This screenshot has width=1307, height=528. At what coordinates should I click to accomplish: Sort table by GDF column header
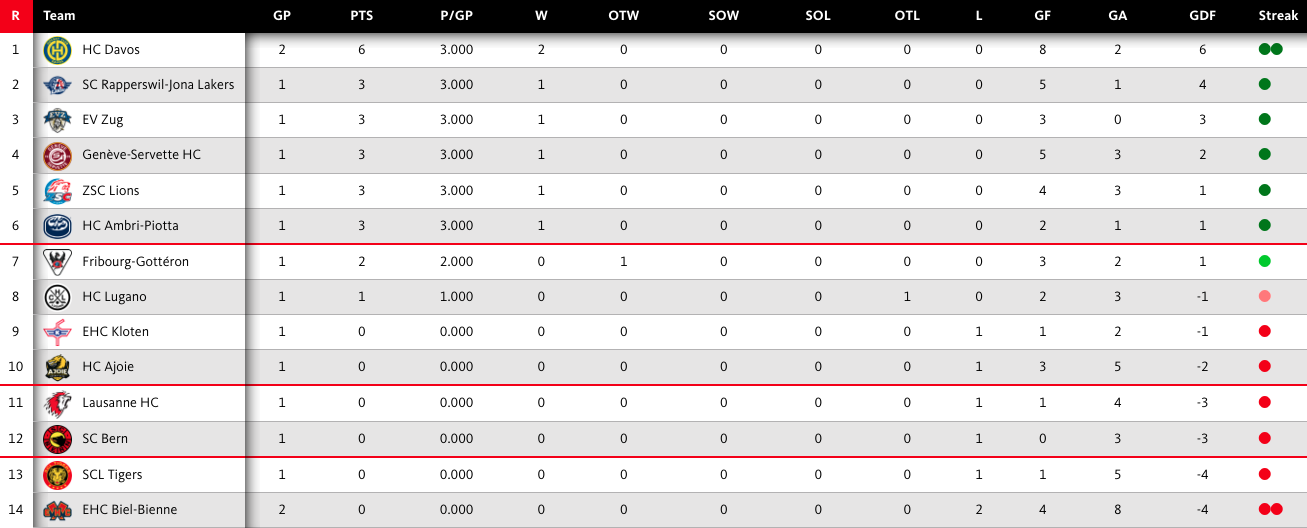click(1203, 15)
